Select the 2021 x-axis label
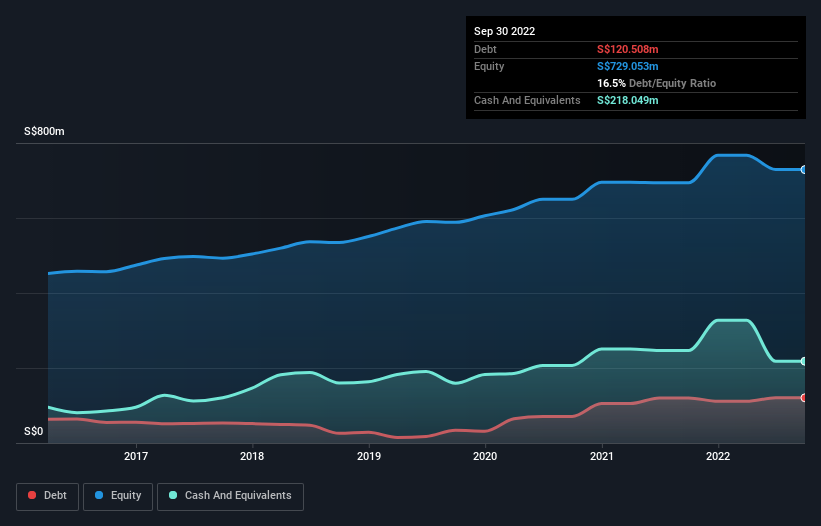Image resolution: width=821 pixels, height=526 pixels. (601, 457)
